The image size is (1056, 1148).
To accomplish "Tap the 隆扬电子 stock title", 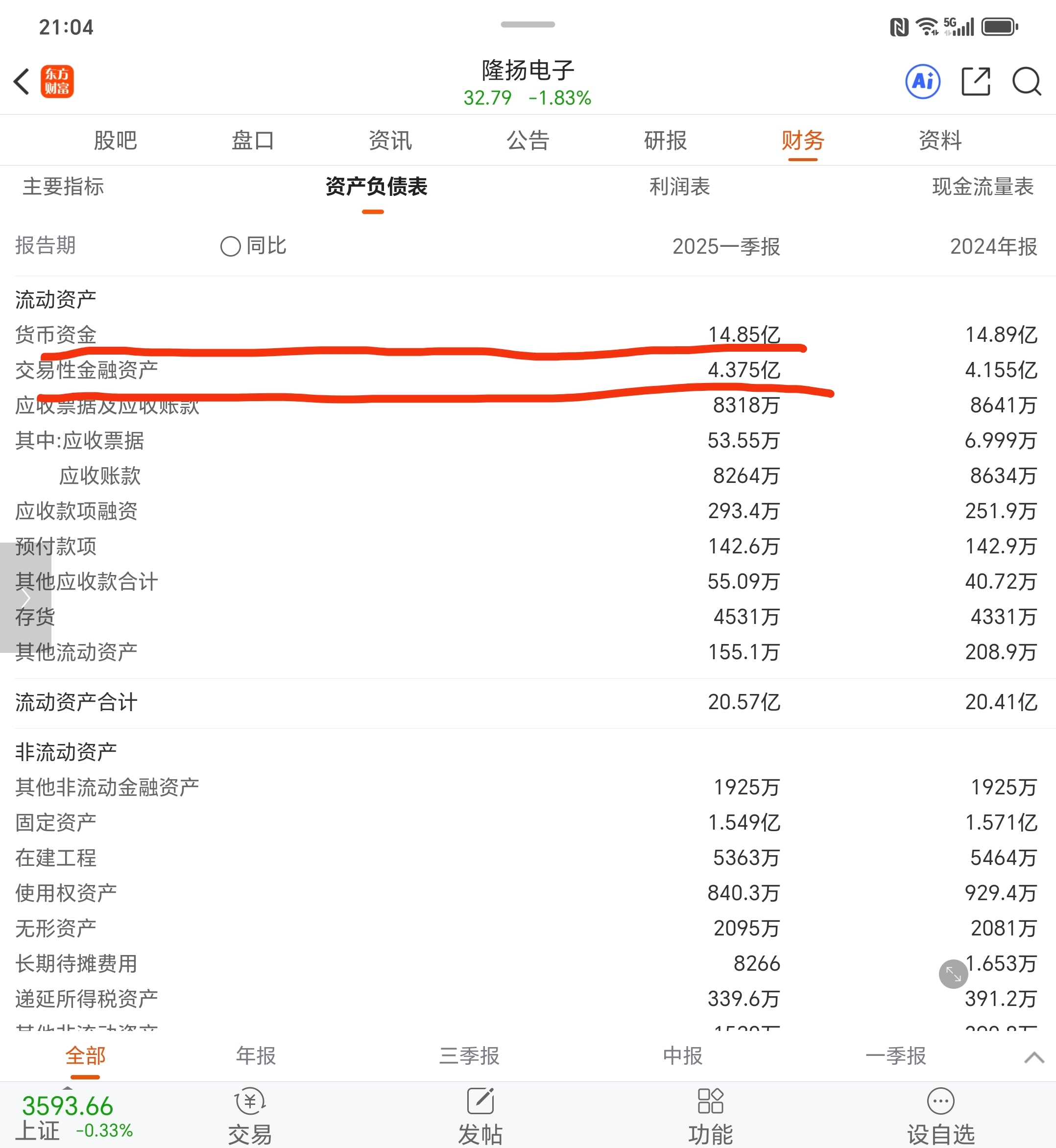I will (528, 71).
